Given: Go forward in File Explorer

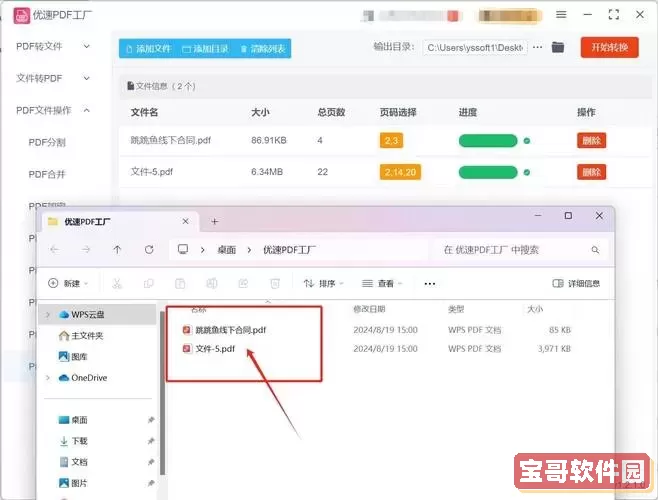Looking at the screenshot, I should click(86, 250).
